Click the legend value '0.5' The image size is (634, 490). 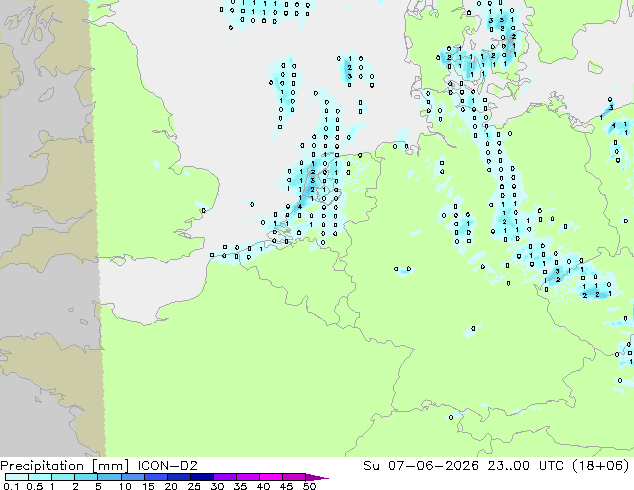(x=34, y=486)
